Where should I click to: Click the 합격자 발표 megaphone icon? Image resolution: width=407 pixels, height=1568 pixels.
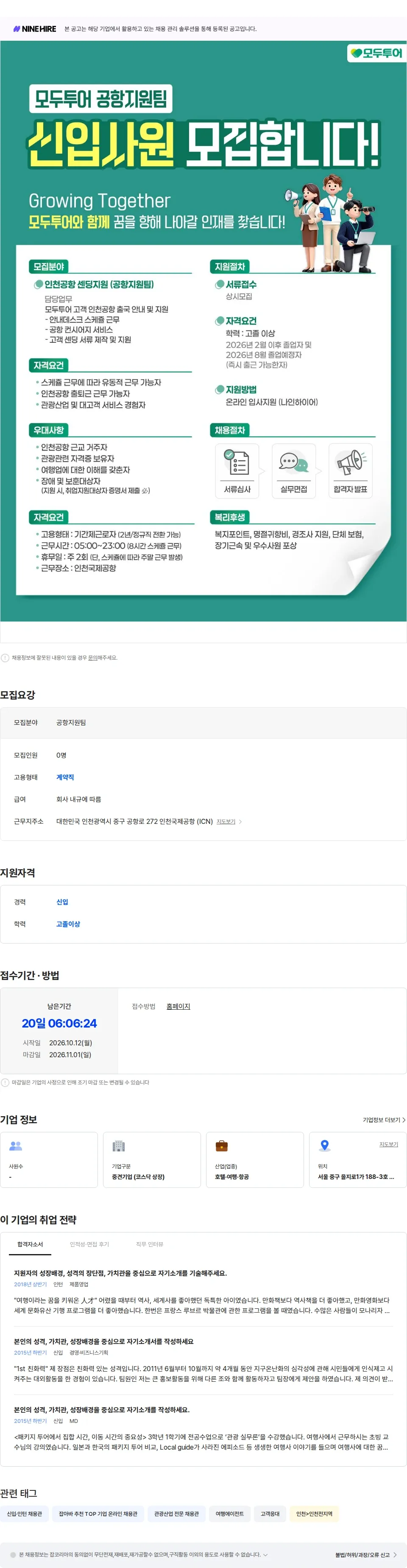[351, 462]
